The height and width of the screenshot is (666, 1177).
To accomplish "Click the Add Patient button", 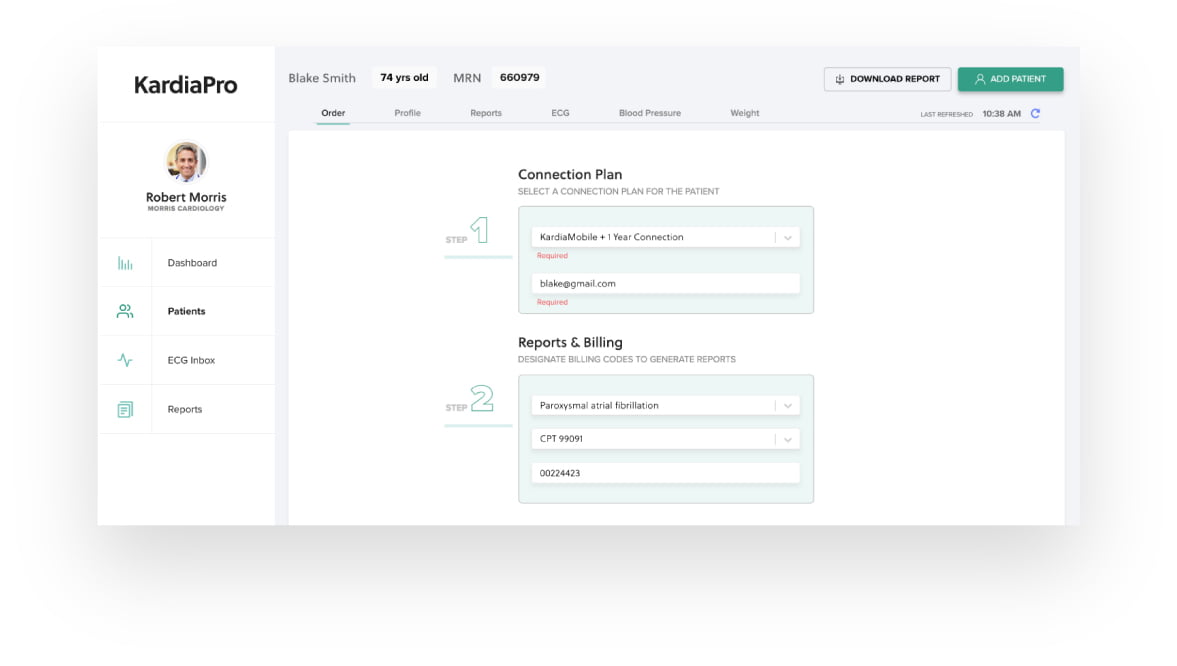I will pos(1010,79).
